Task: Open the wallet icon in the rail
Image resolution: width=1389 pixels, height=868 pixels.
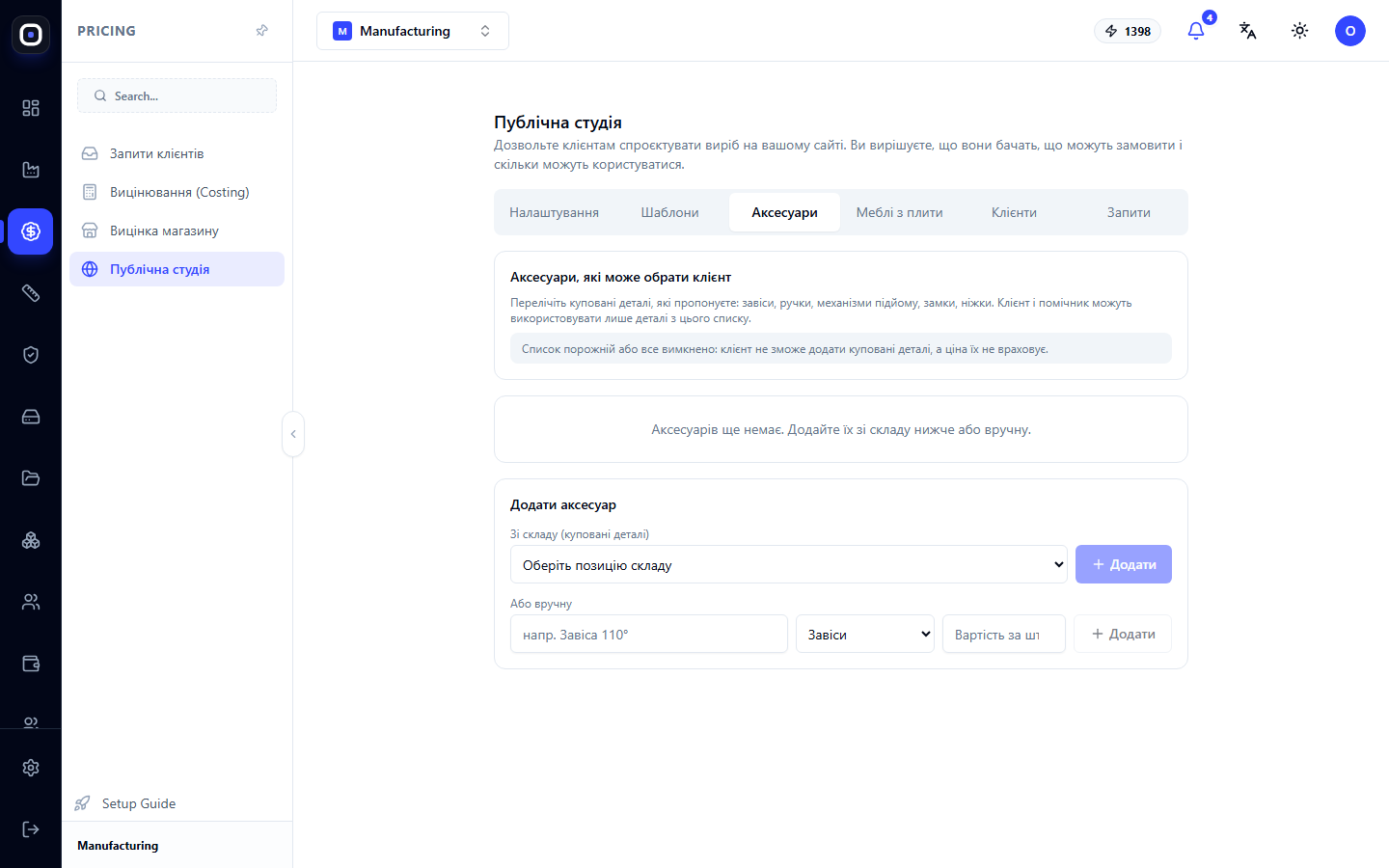Action: point(31,664)
